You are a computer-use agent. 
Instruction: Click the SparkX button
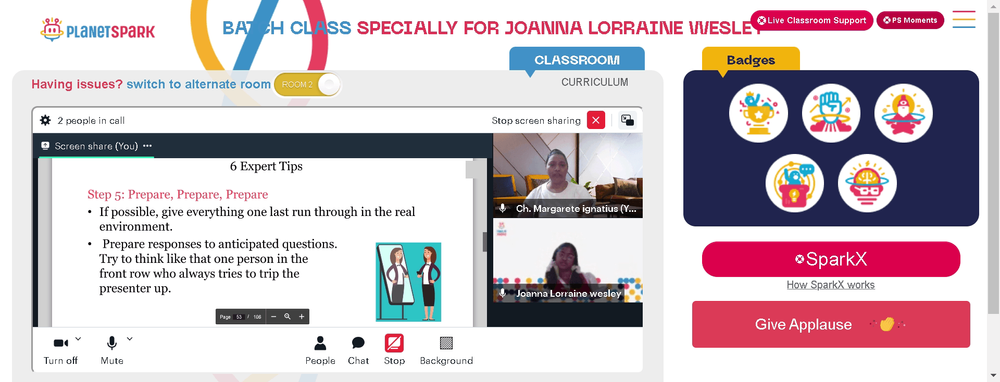(831, 259)
